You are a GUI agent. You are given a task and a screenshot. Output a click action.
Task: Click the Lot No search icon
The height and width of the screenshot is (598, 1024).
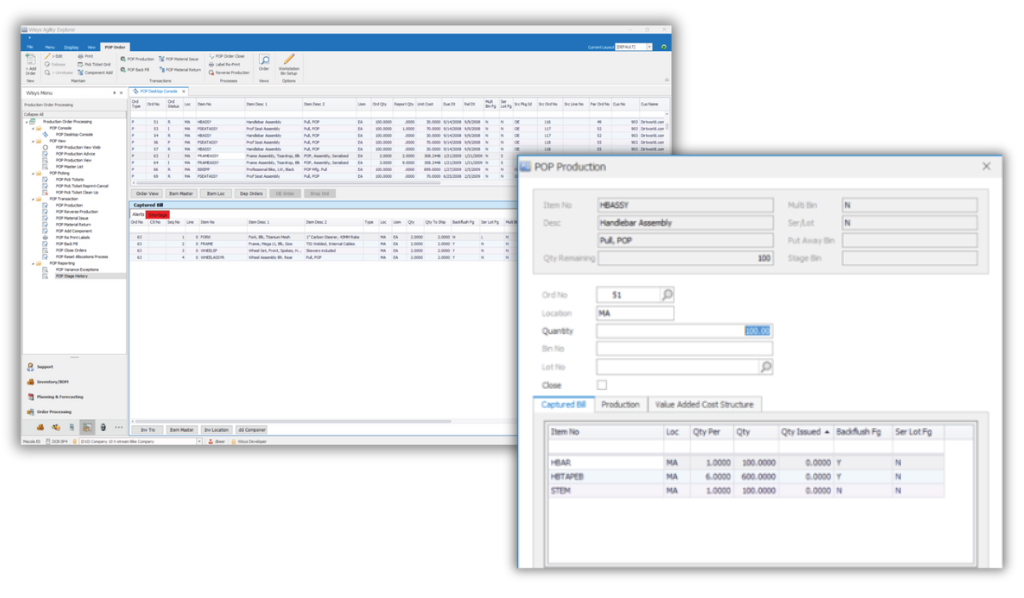[x=766, y=367]
